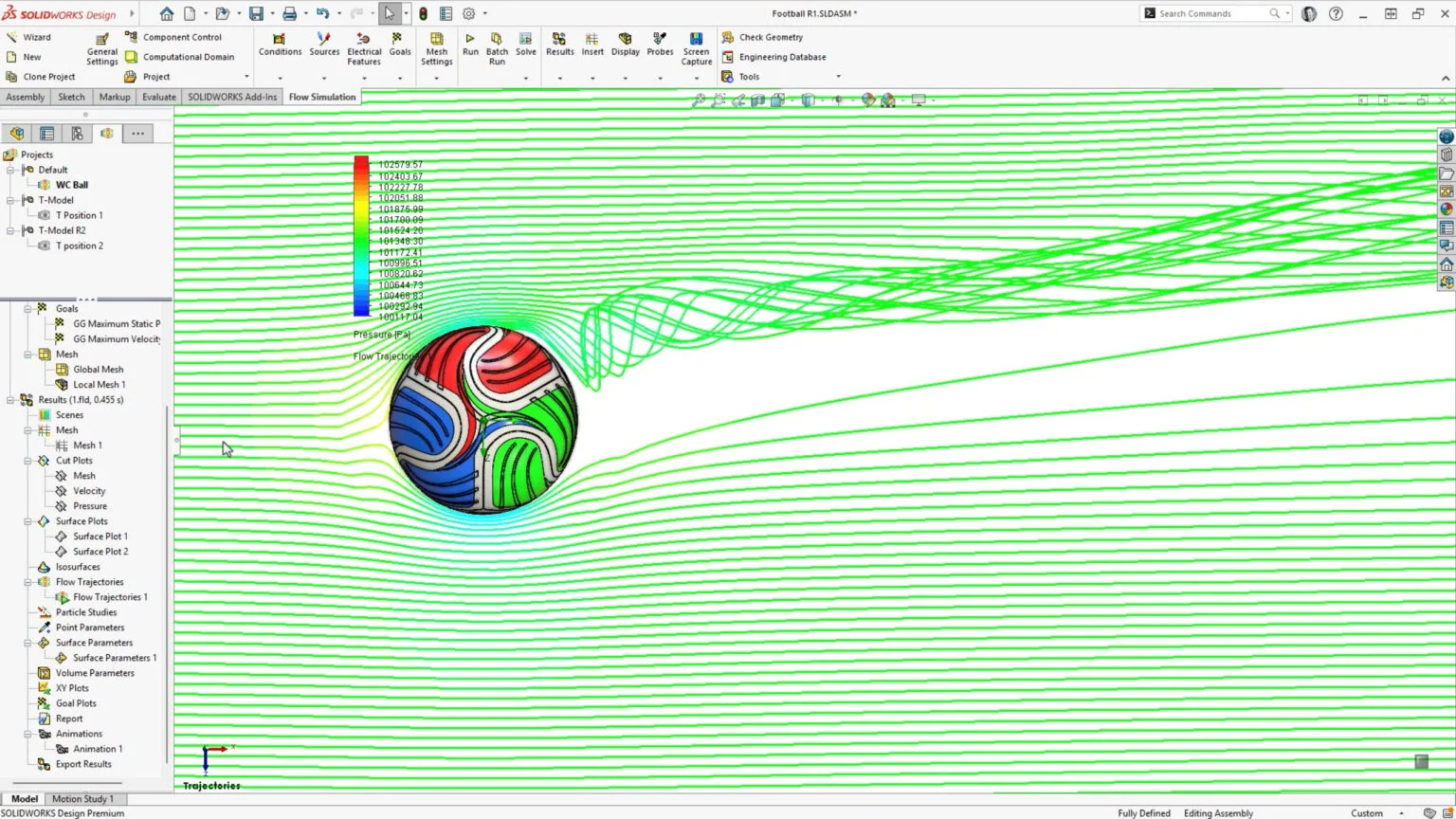Click the Batch Run tool
The width and height of the screenshot is (1456, 819).
(x=497, y=48)
